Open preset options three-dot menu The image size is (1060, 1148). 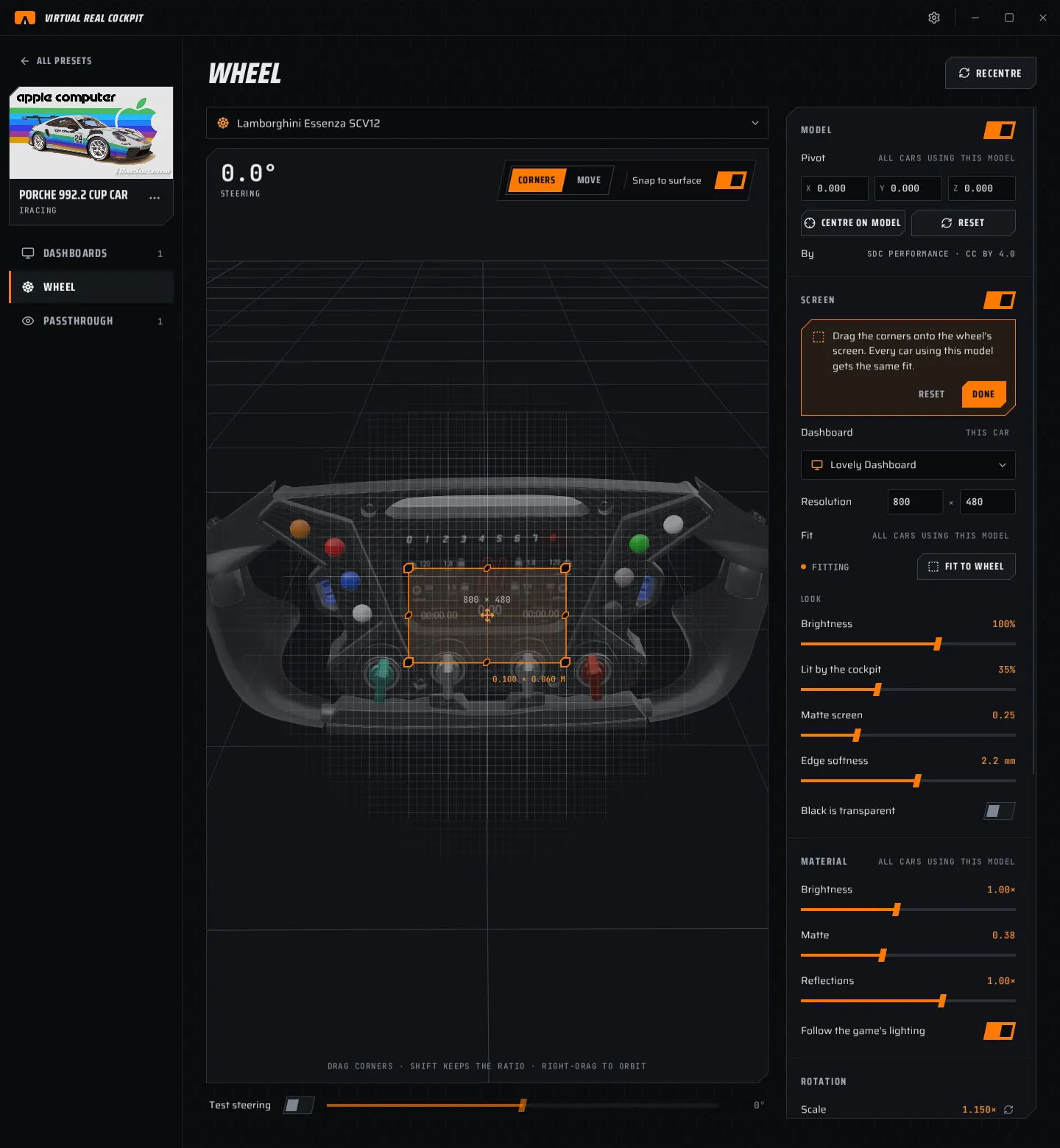[x=155, y=197]
